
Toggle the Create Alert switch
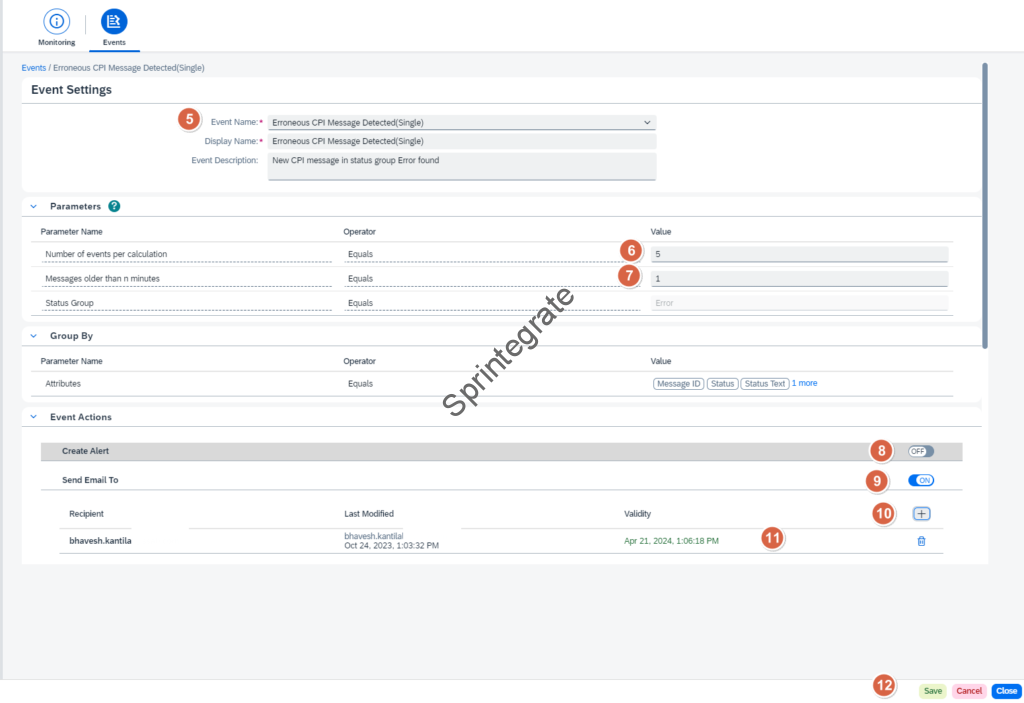click(x=920, y=451)
